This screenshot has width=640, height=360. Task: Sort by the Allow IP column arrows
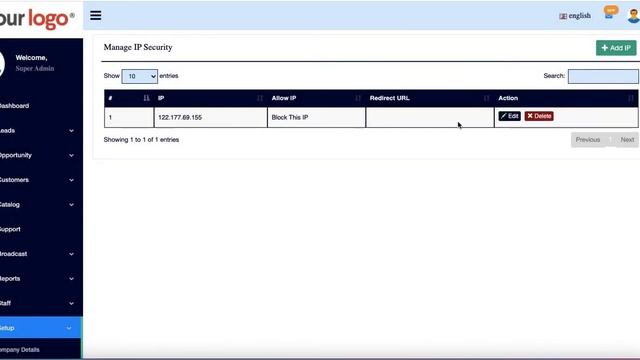point(358,98)
